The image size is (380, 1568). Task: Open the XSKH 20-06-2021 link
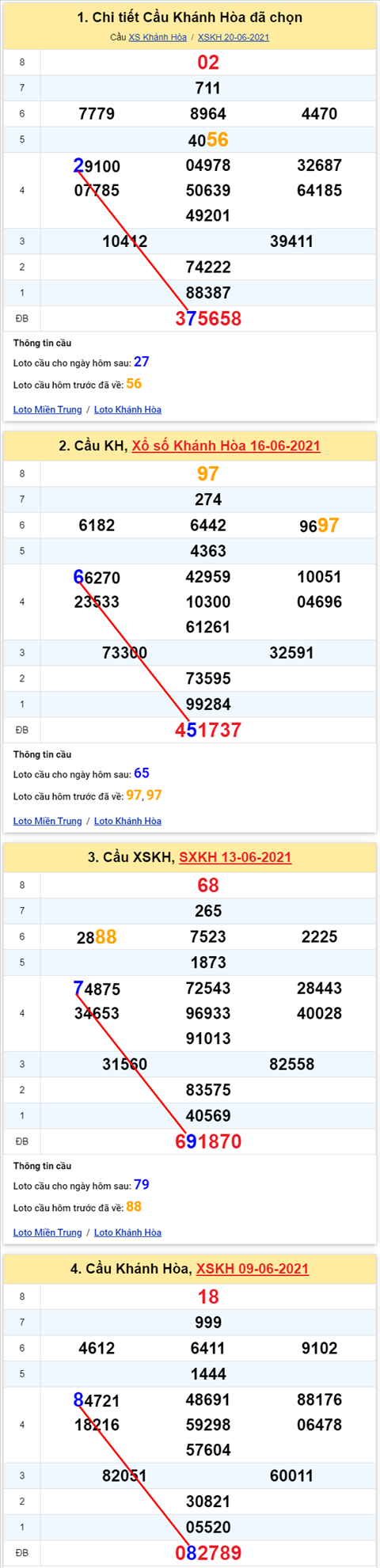coord(234,37)
